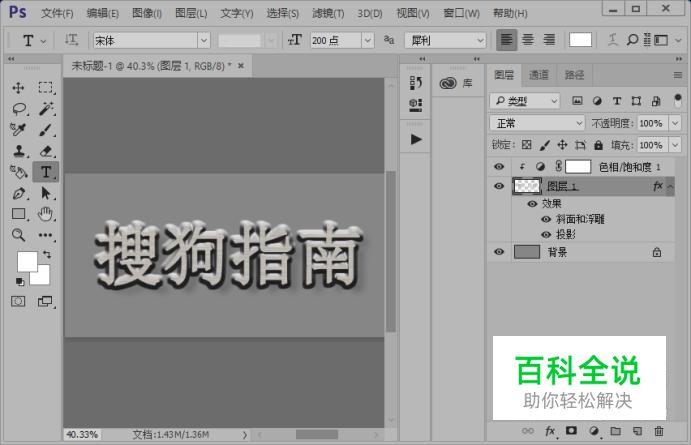Screen dimensions: 691x445
Task: Open the 滤镜(T) menu
Action: [328, 13]
